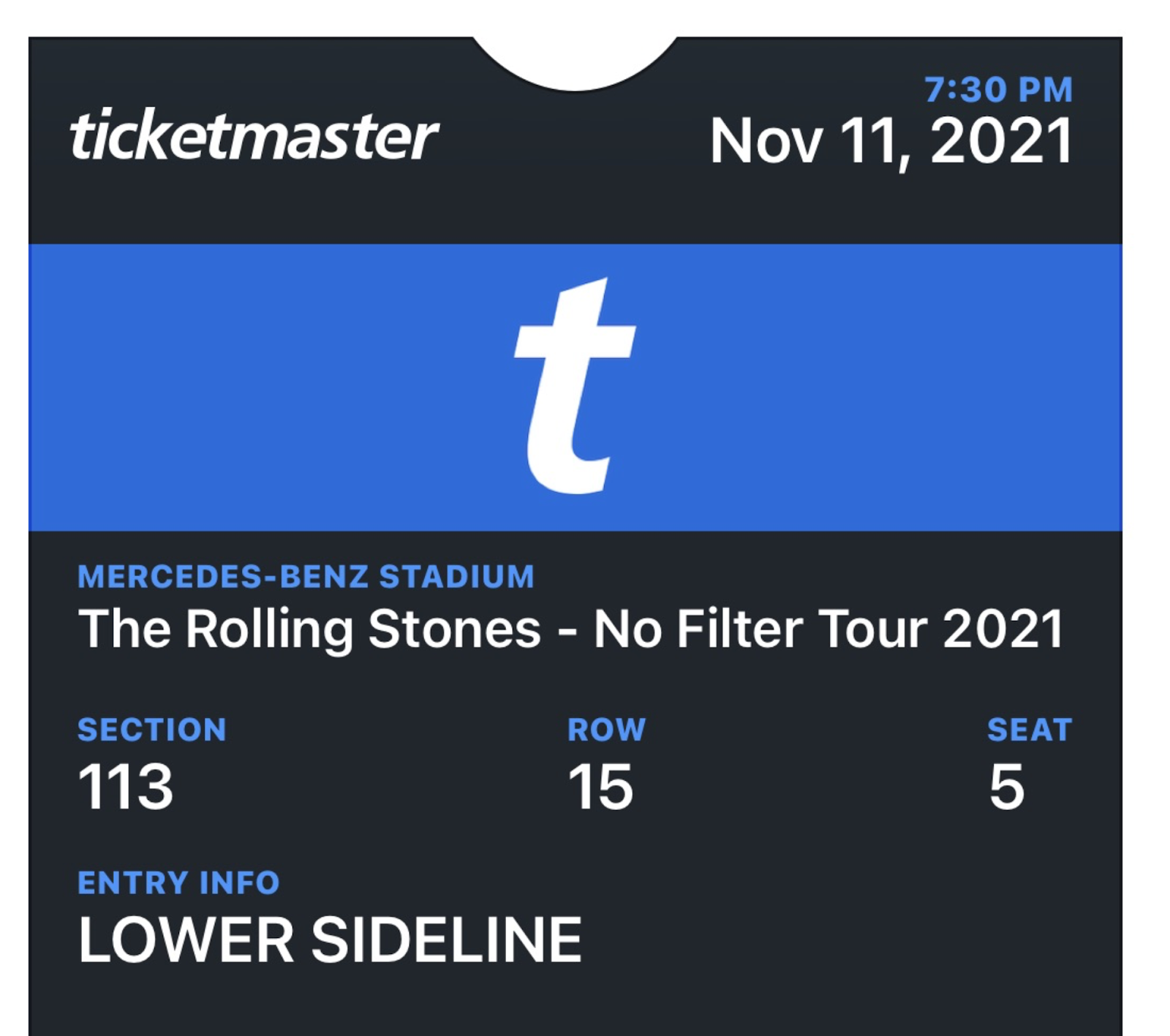The width and height of the screenshot is (1170, 1036).
Task: Click the word STADIUM in venue name
Action: pos(457,577)
